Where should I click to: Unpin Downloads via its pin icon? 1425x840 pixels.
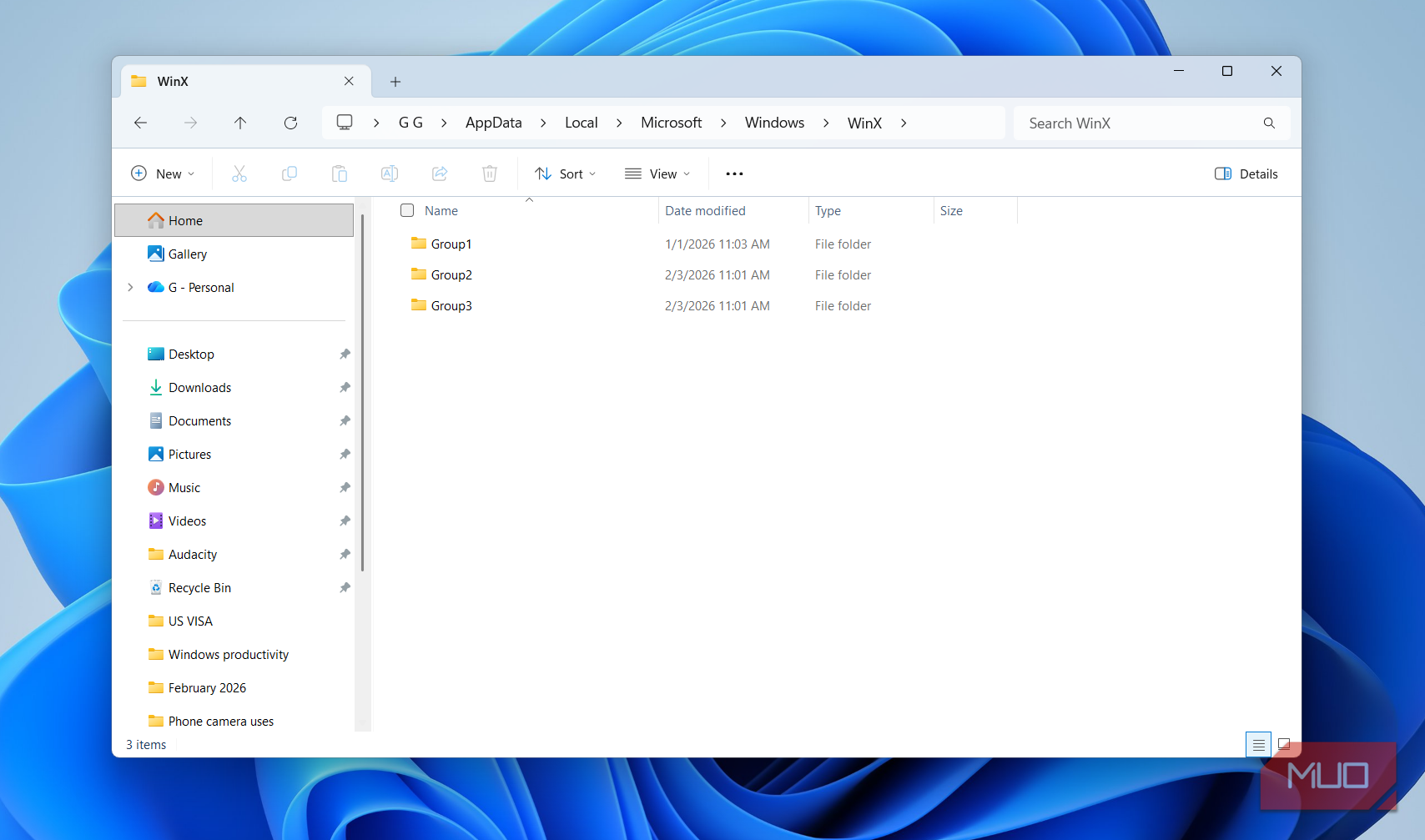345,387
